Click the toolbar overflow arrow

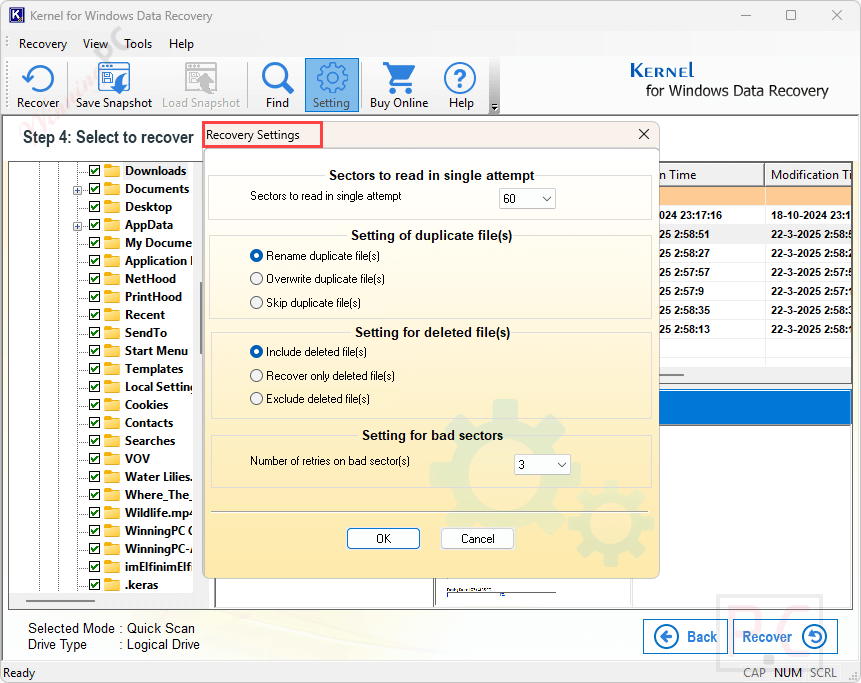click(494, 107)
